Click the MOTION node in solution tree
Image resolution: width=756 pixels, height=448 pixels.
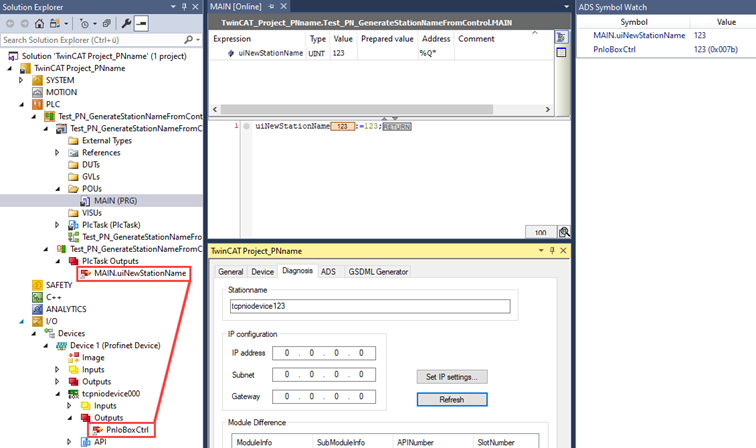[61, 92]
